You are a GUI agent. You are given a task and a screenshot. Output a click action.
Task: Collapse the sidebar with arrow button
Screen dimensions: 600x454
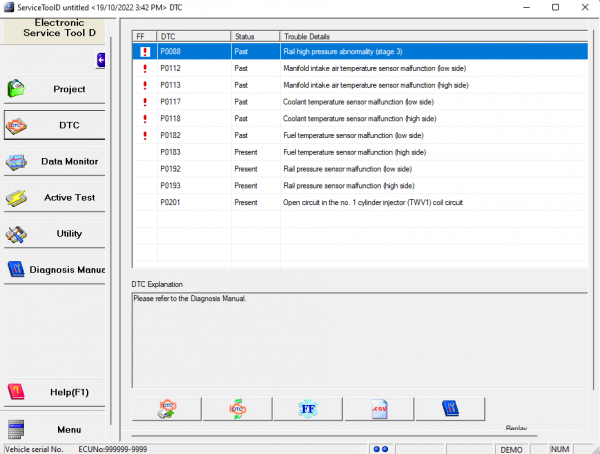coord(101,62)
